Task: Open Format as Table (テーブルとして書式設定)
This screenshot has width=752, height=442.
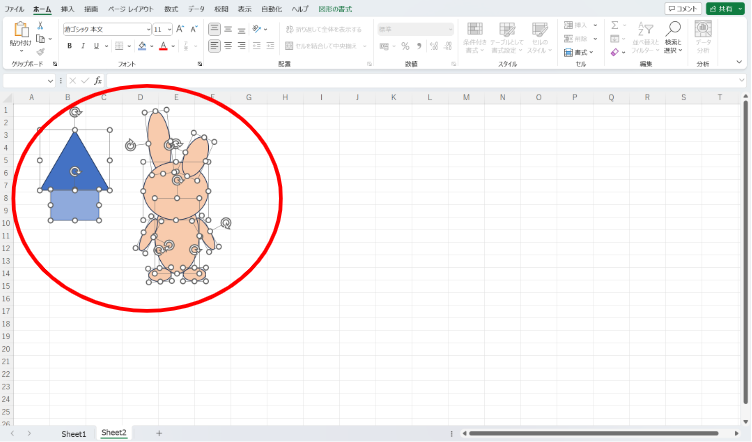Action: click(507, 37)
